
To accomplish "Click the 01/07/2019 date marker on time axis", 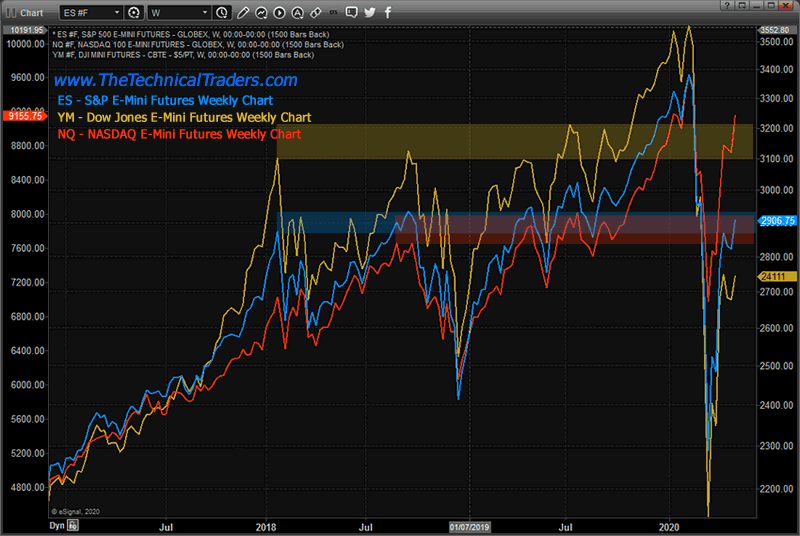I will click(468, 524).
